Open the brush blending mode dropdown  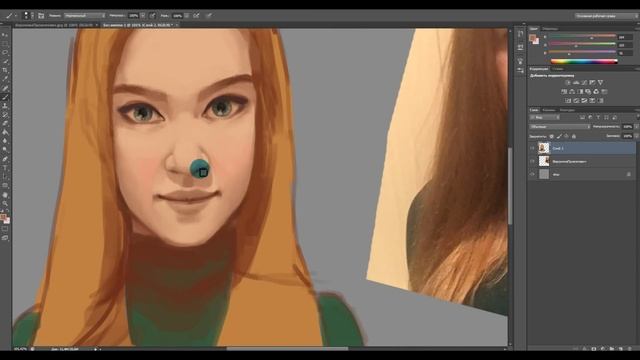[x=84, y=16]
